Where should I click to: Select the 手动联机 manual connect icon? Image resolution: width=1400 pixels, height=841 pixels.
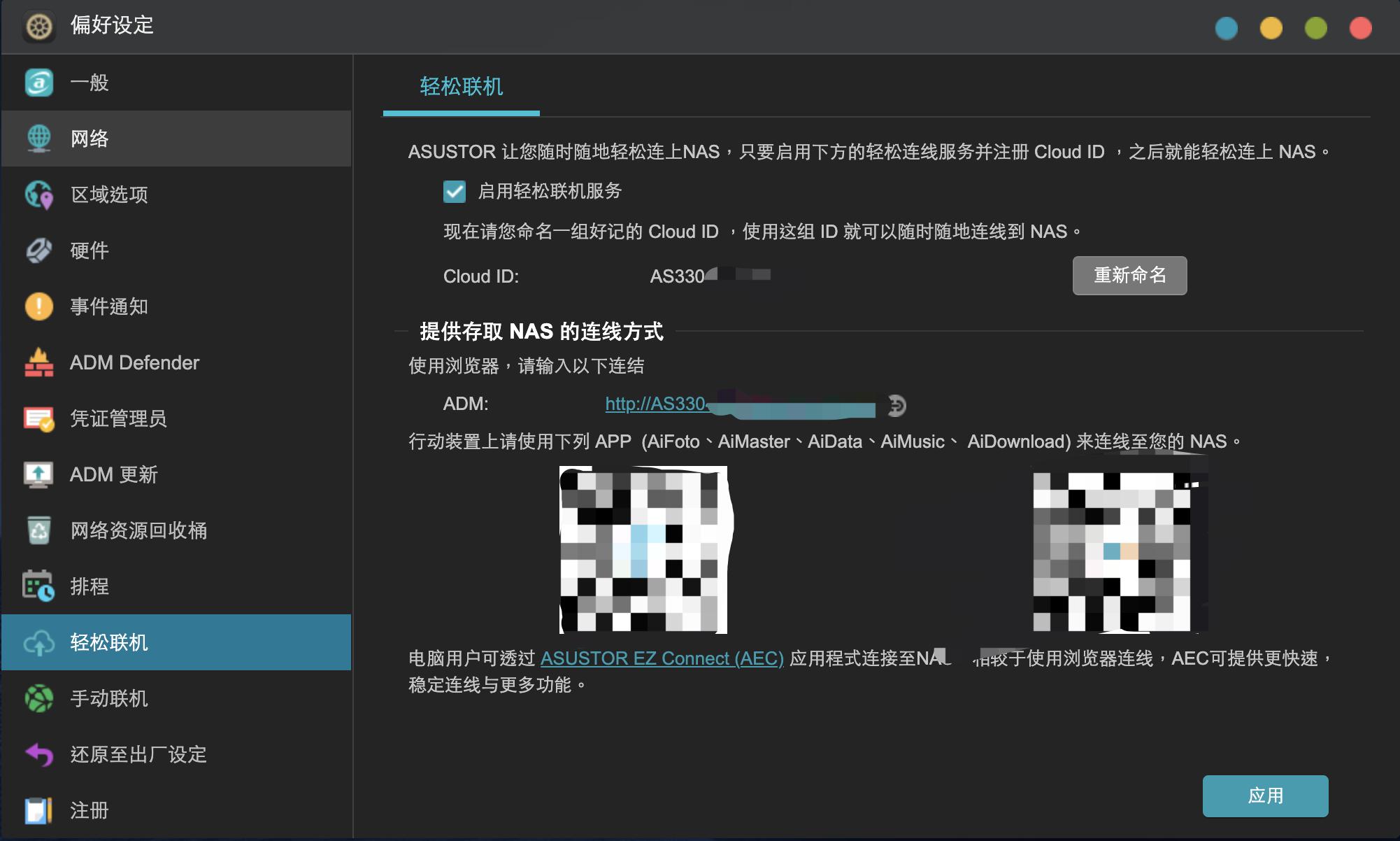click(x=40, y=698)
